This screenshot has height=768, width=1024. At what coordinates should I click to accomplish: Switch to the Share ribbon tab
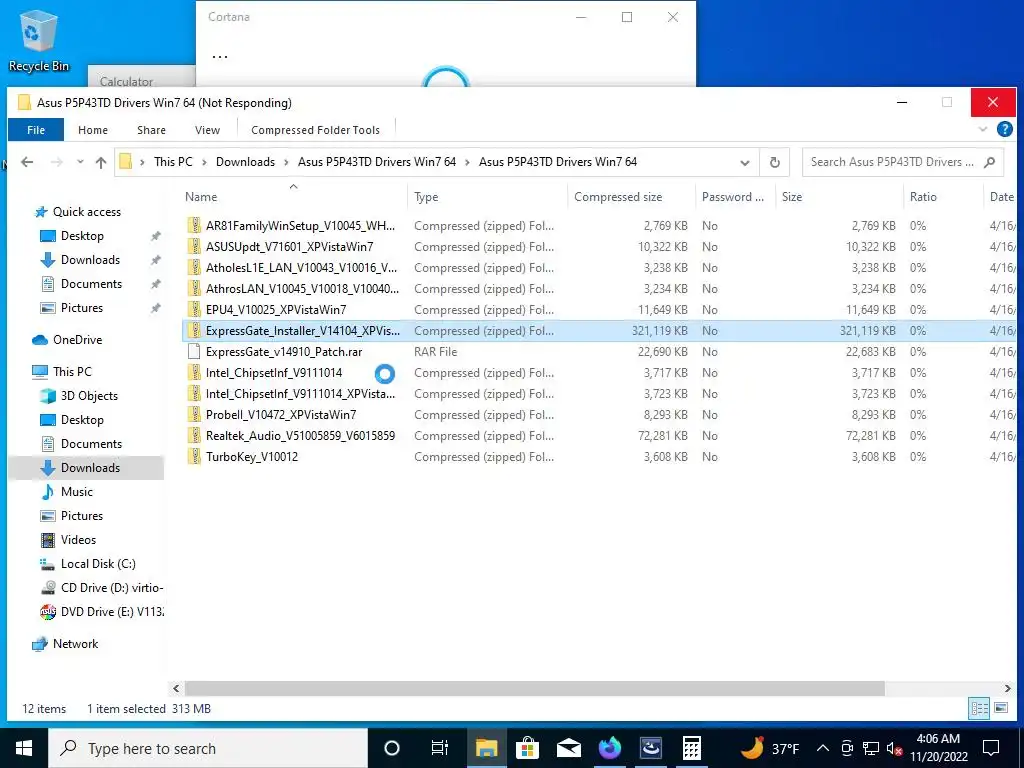[152, 130]
